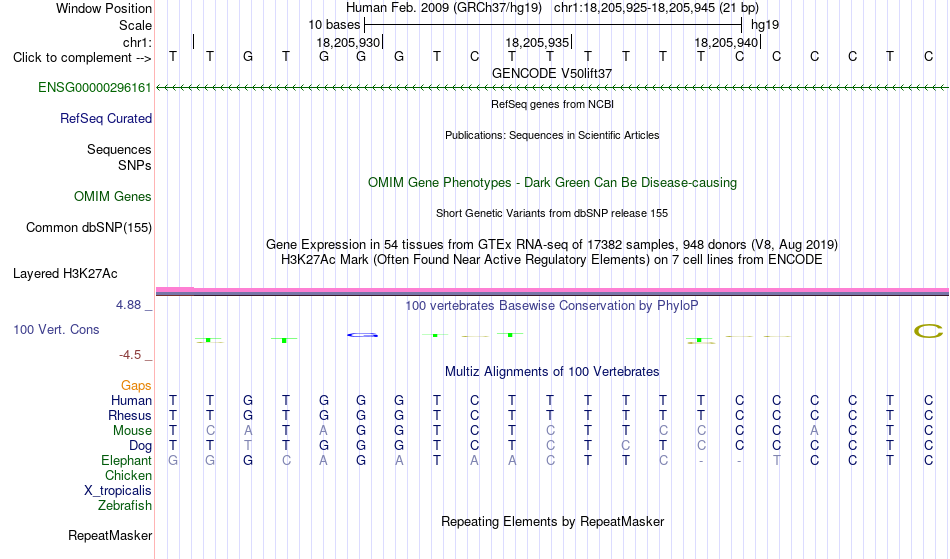The height and width of the screenshot is (559, 950).
Task: Click the Sequences track label
Action: pyautogui.click(x=119, y=150)
